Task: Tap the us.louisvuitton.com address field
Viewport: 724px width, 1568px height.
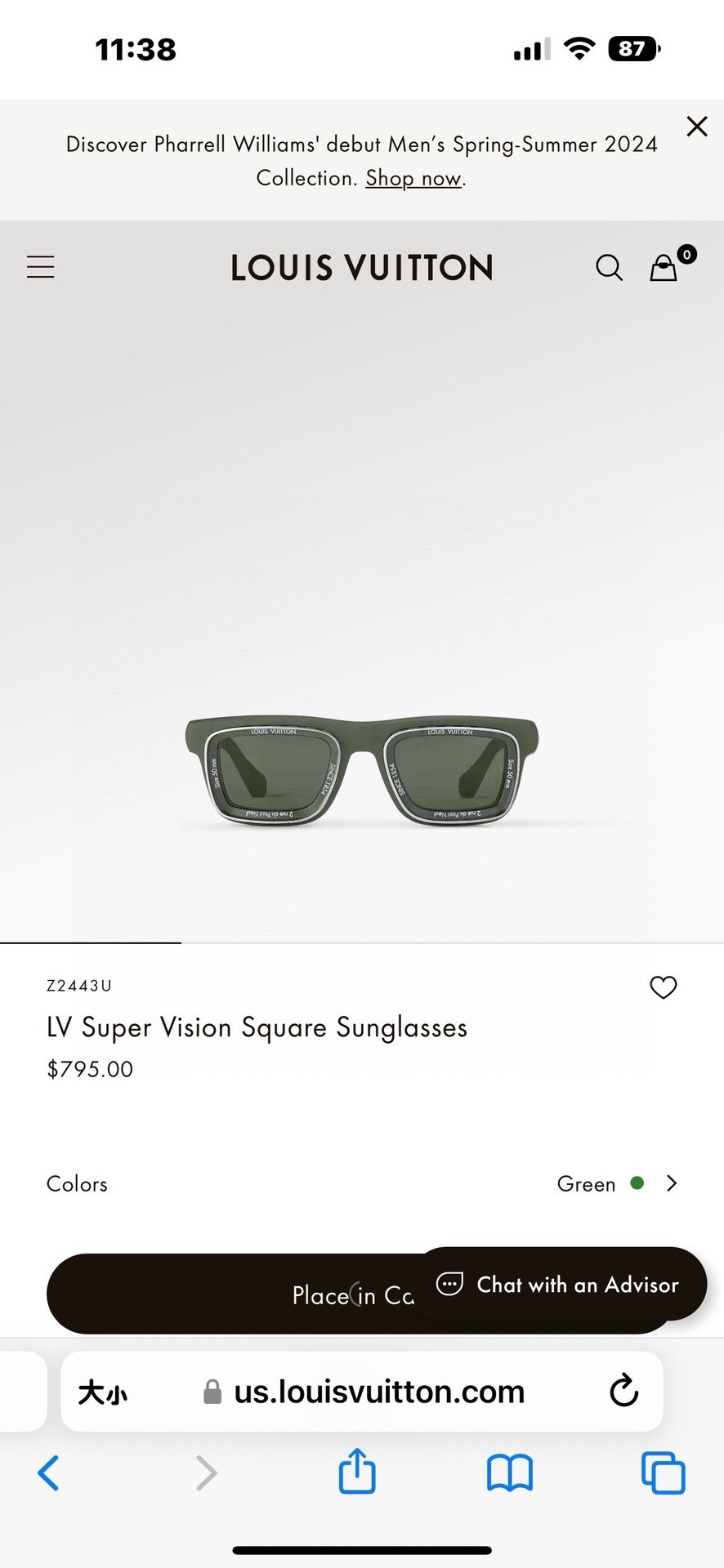Action: 362,1391
